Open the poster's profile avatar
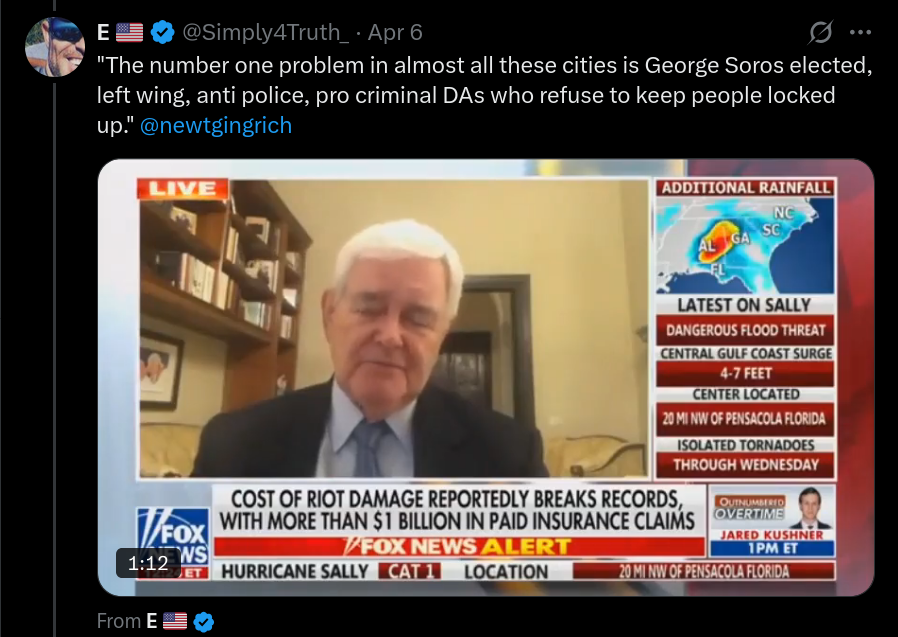Screen dimensions: 898x637 [x=55, y=47]
